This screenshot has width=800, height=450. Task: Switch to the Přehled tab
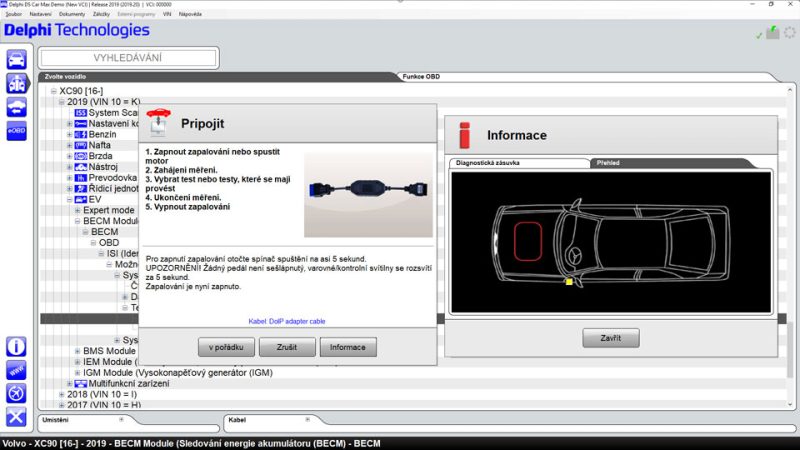(x=609, y=162)
